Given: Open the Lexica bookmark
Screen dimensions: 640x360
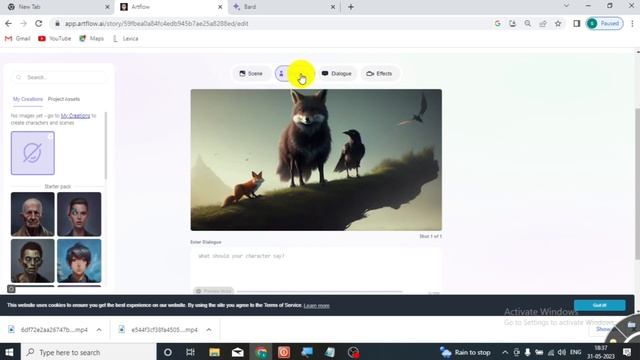Looking at the screenshot, I should 125,39.
